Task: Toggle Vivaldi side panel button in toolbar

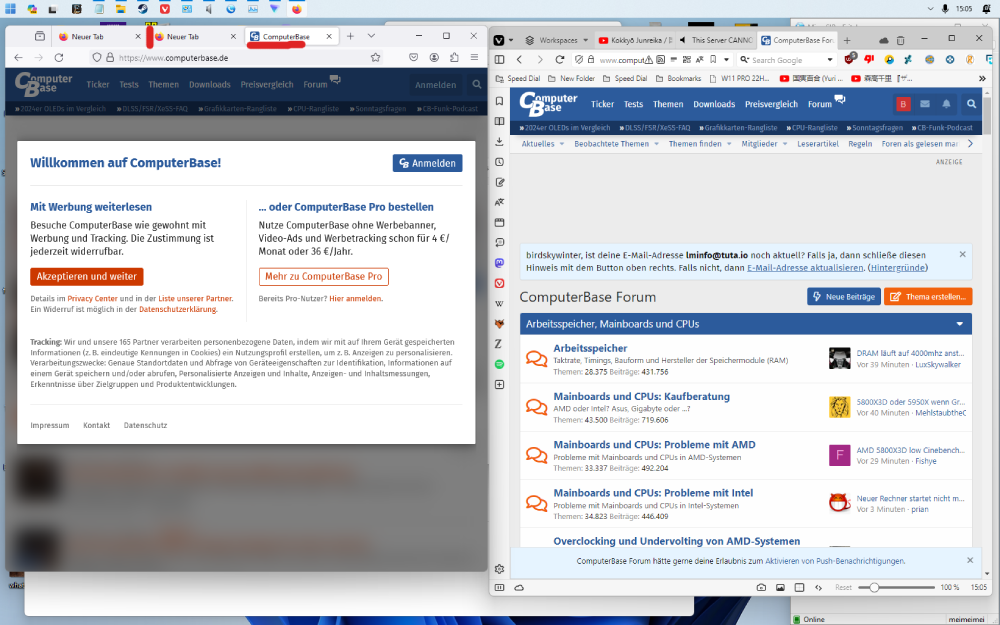Action: (499, 59)
